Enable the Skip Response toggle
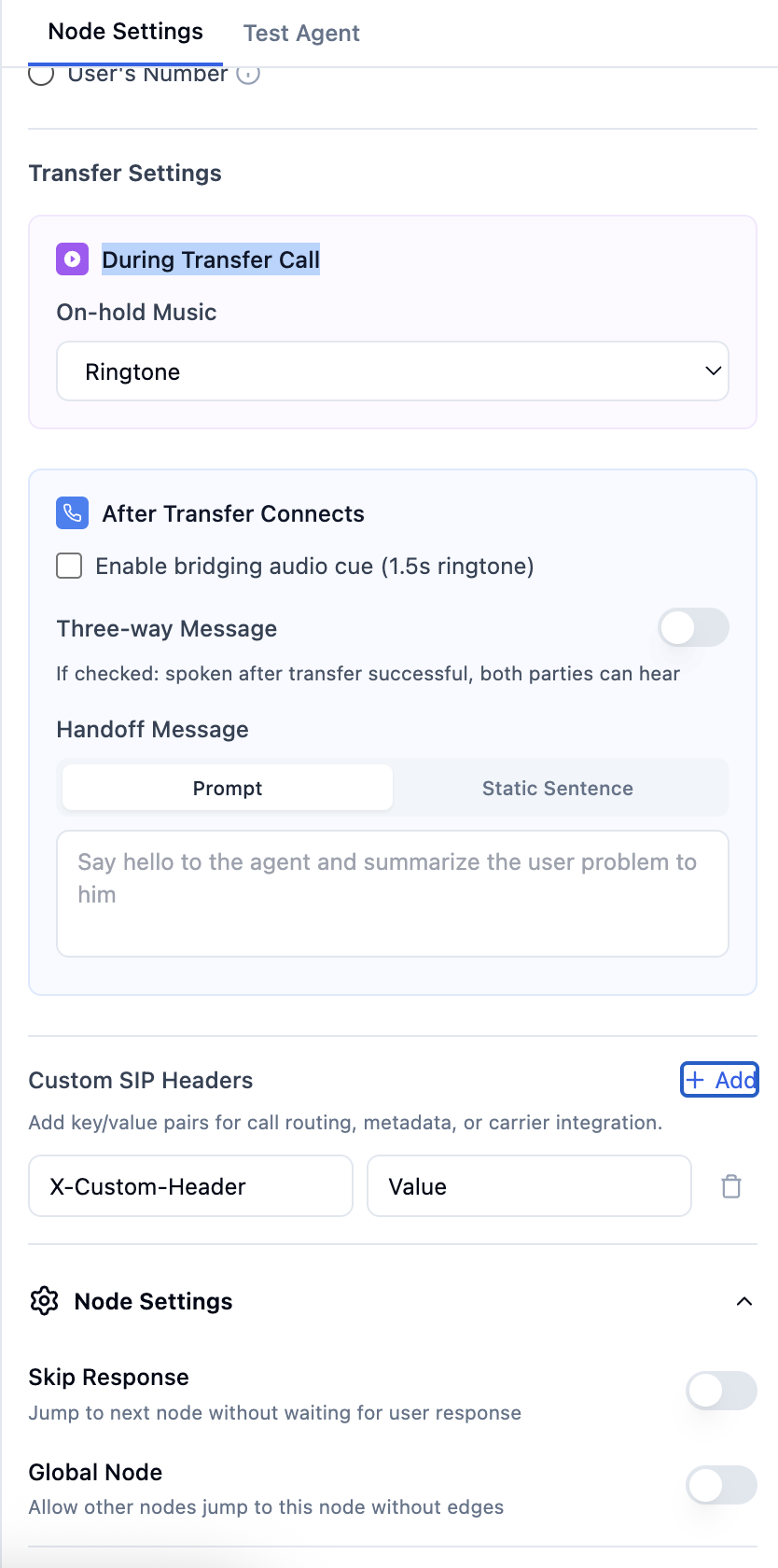778x1568 pixels. (721, 1391)
